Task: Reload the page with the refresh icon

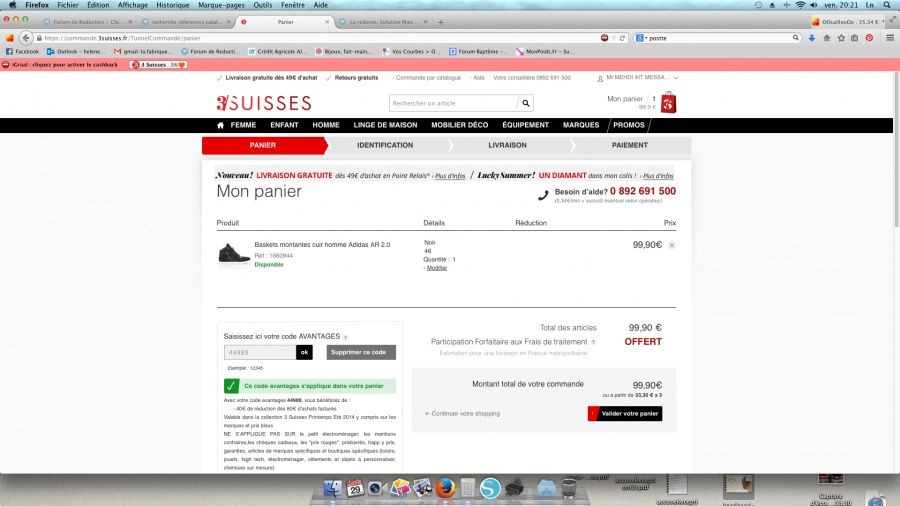Action: pyautogui.click(x=622, y=38)
